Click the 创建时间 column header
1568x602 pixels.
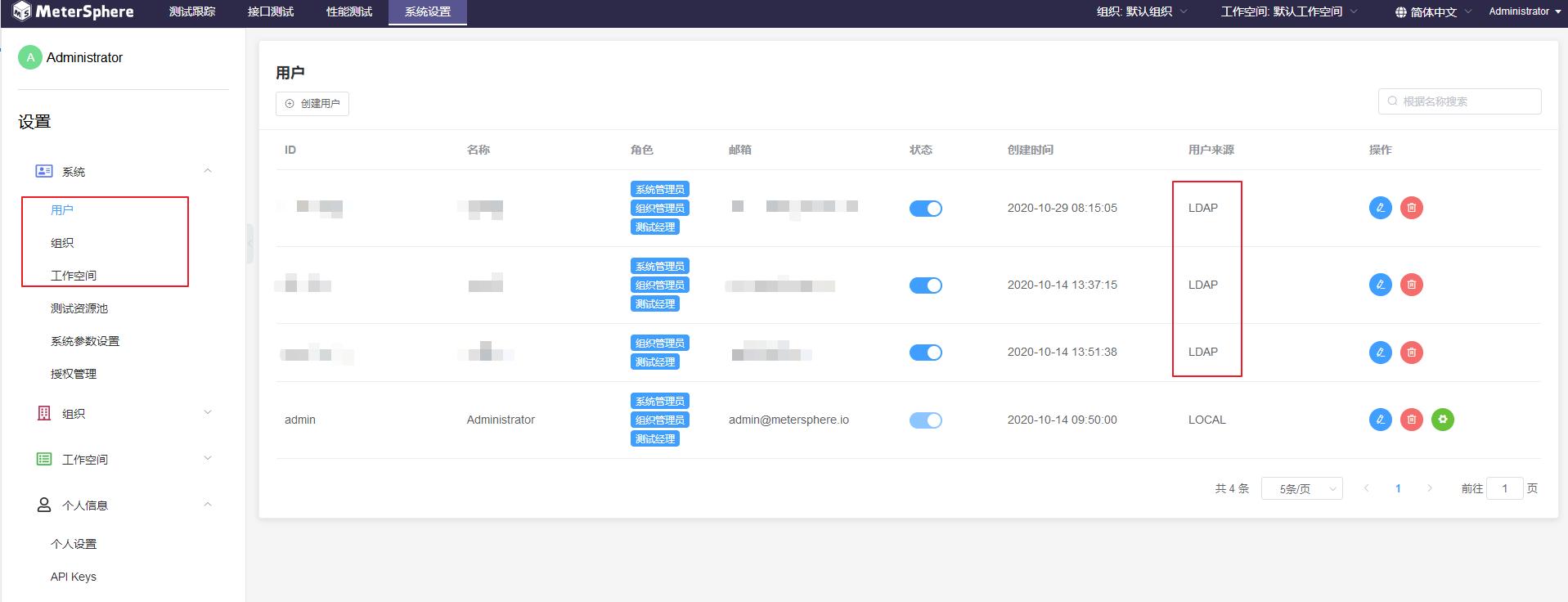[1031, 150]
